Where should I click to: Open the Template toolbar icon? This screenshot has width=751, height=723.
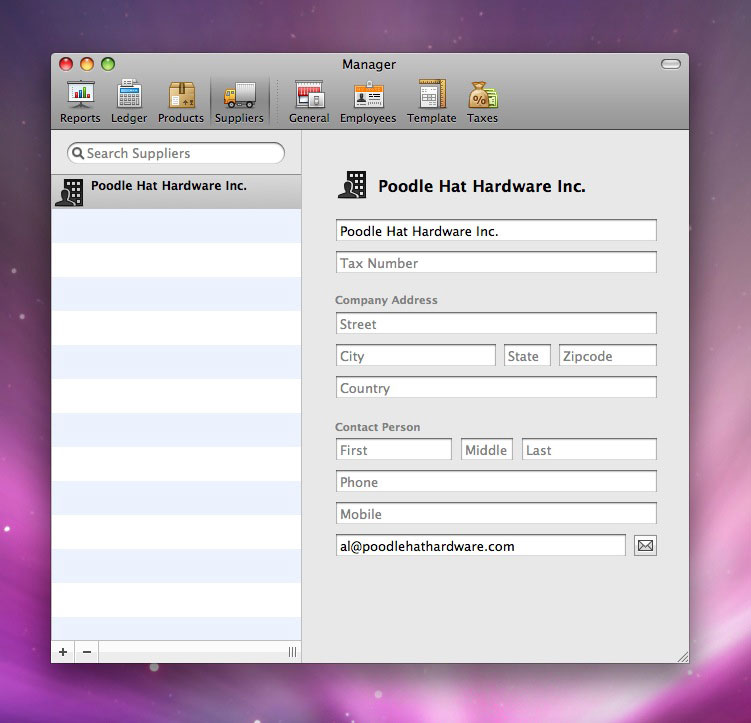point(432,94)
